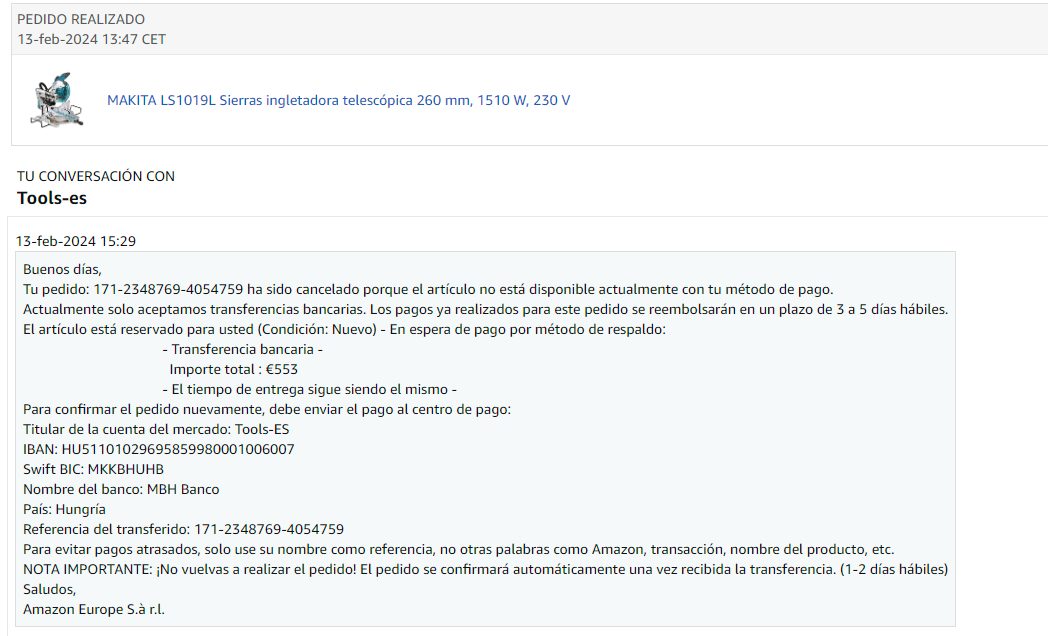Viewport: 1048px width, 636px height.
Task: Click the 'Importe total : €553' line
Action: (x=233, y=369)
